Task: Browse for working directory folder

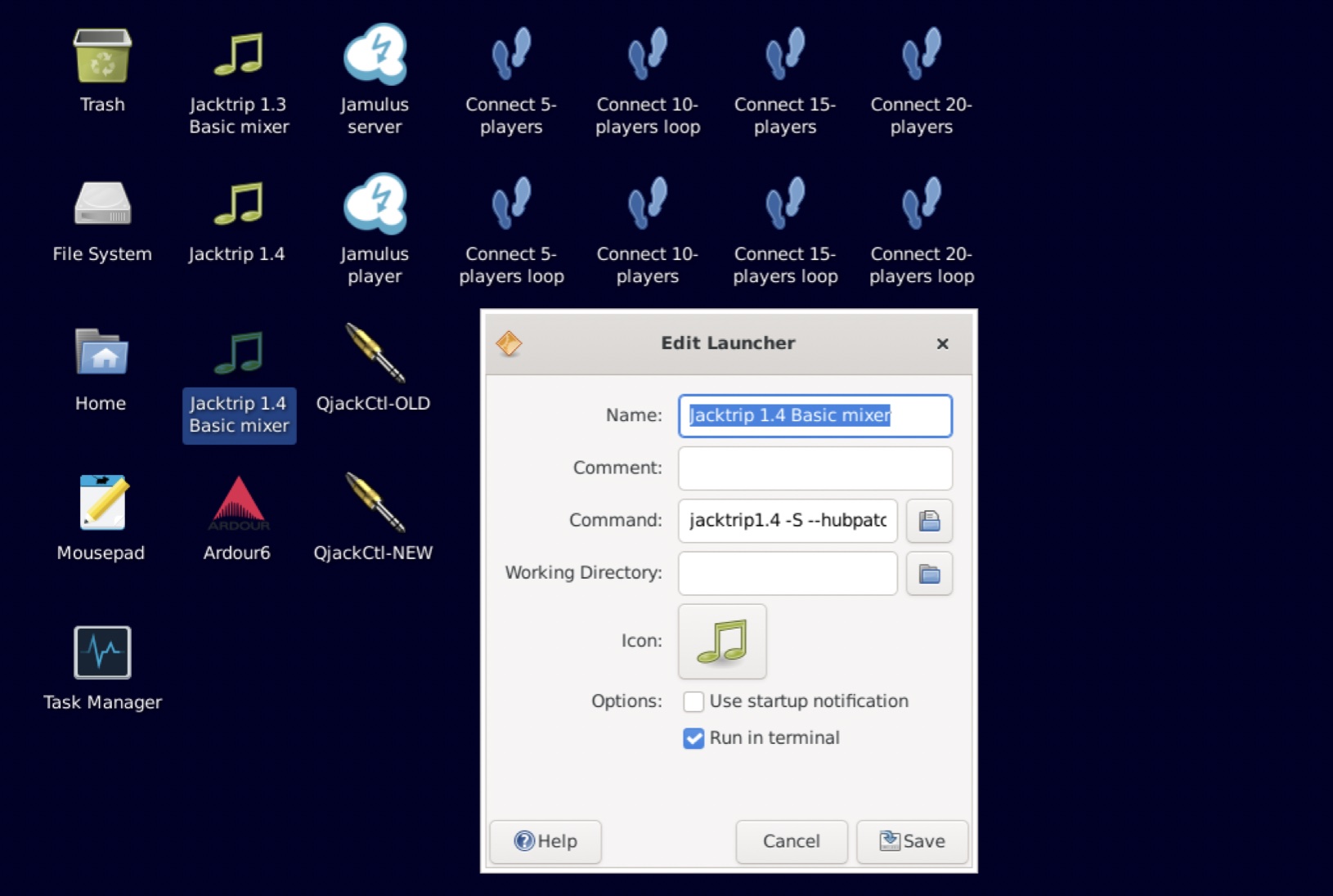Action: click(929, 573)
